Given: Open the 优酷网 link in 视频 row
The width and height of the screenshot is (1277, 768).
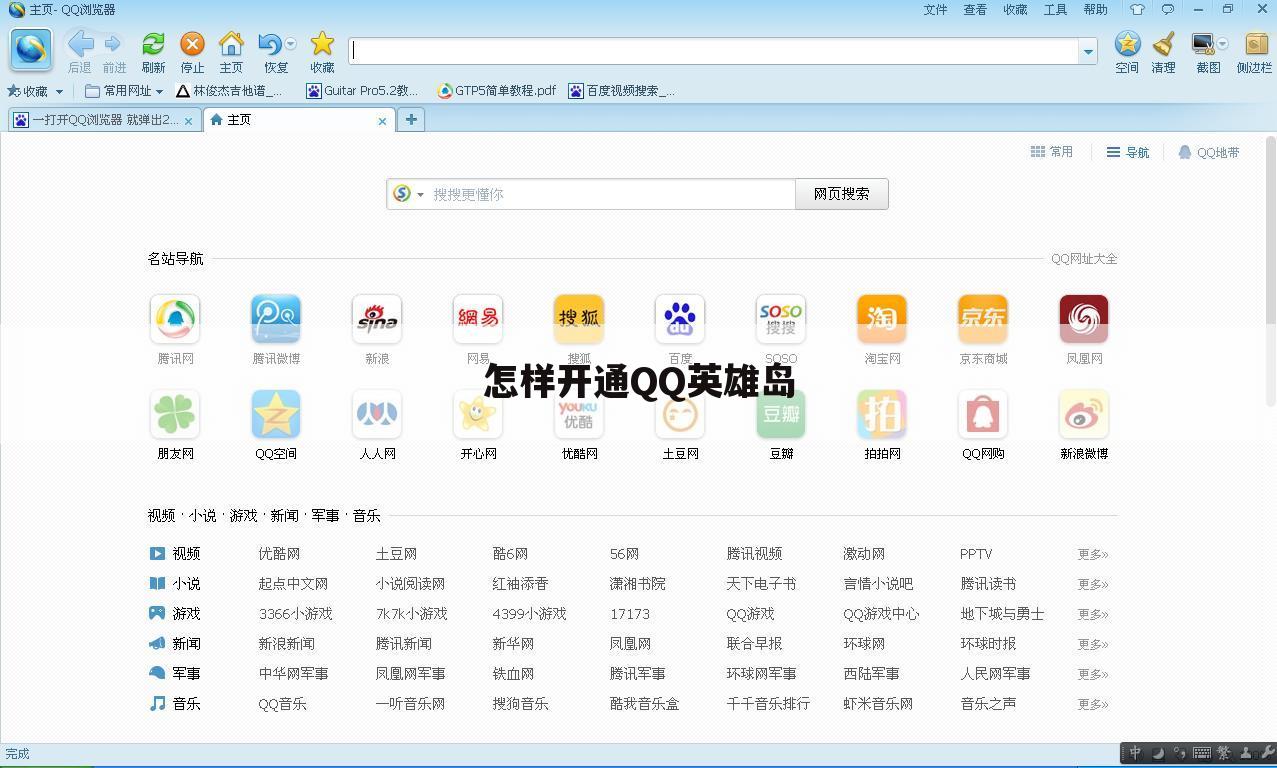Looking at the screenshot, I should 279,554.
